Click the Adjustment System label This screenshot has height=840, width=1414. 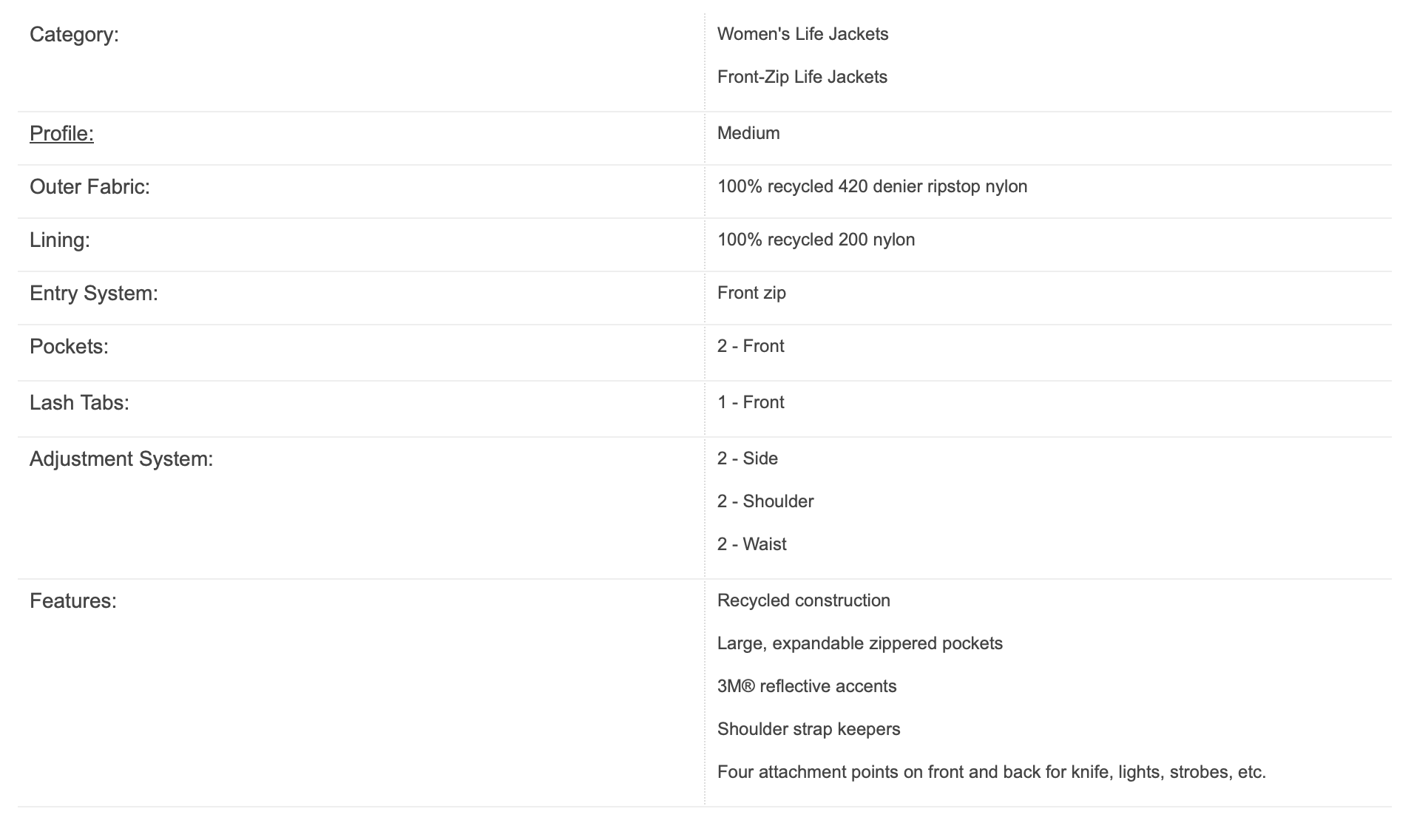[121, 459]
